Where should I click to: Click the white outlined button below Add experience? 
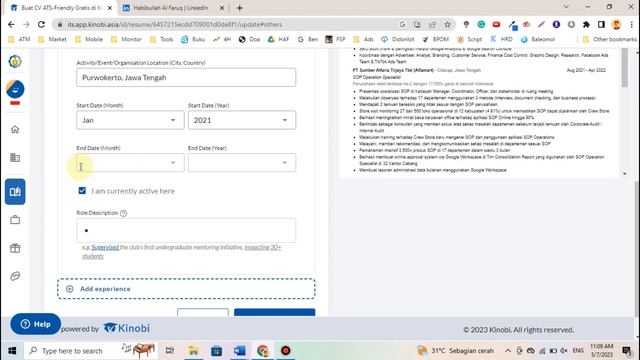(203, 313)
